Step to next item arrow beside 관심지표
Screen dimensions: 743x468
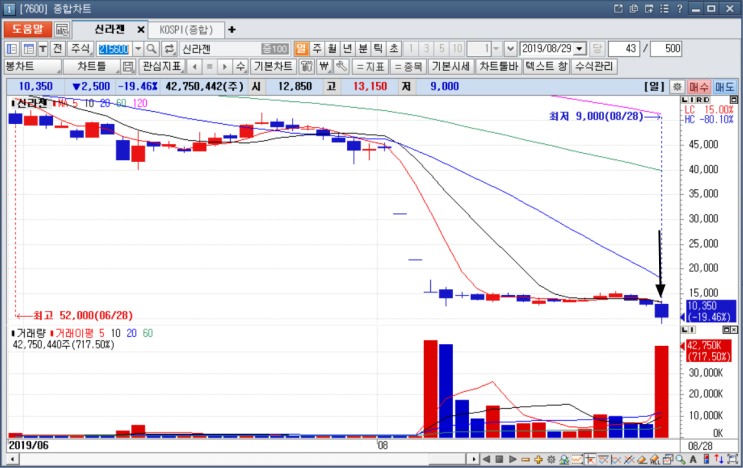pos(225,67)
